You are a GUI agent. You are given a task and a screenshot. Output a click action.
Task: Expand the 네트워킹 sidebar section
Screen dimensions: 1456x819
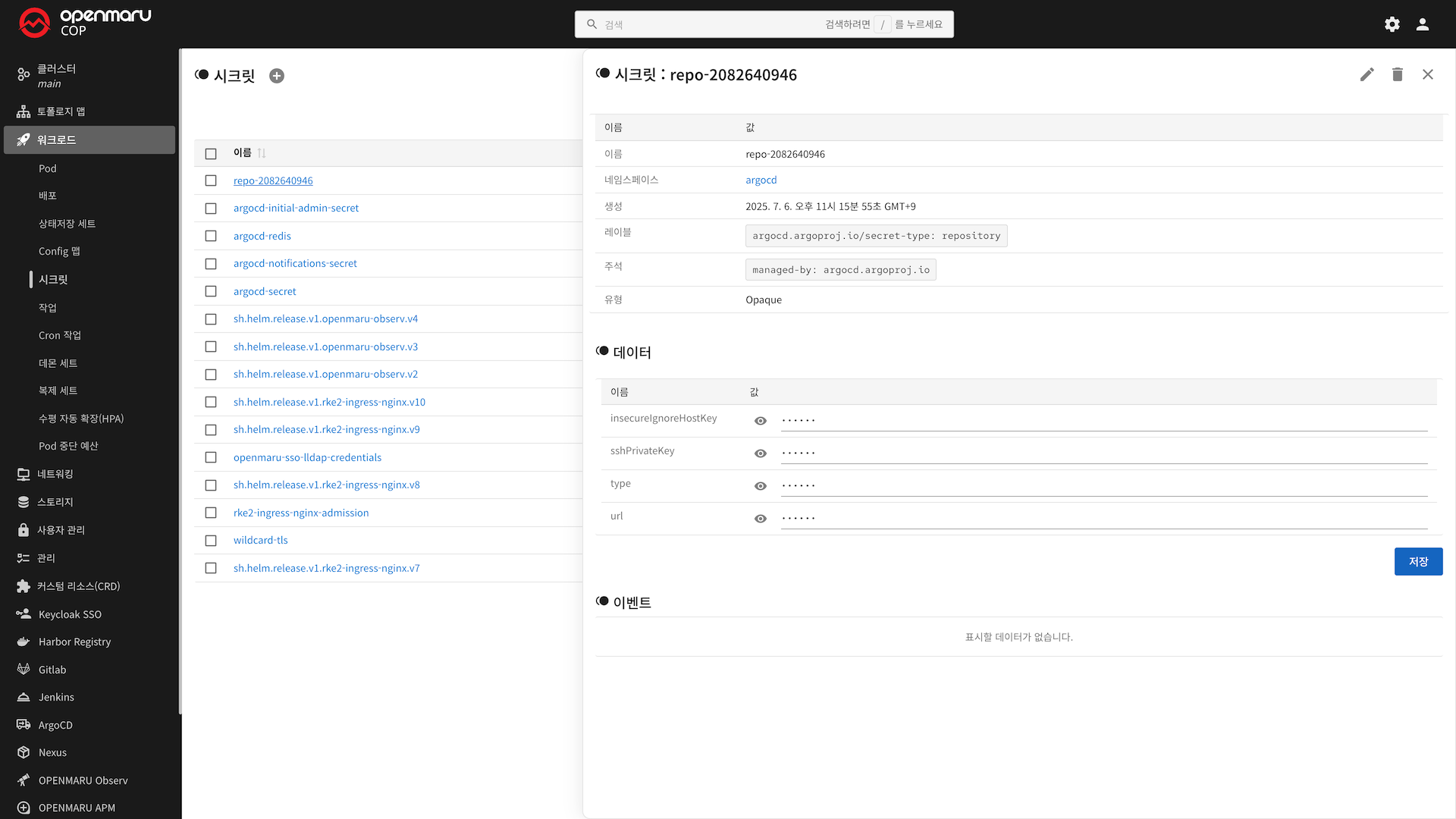pyautogui.click(x=55, y=474)
